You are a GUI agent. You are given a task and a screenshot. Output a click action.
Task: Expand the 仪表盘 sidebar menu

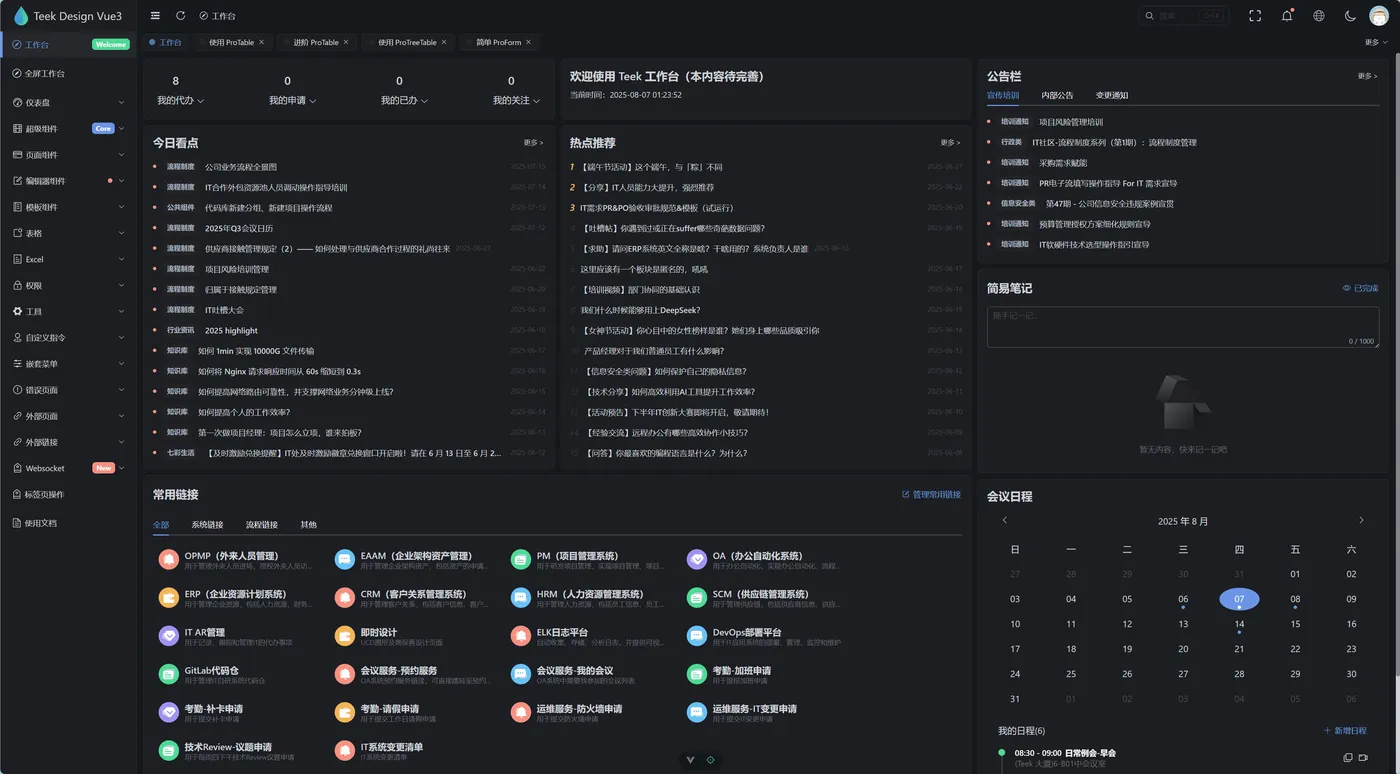click(x=68, y=102)
